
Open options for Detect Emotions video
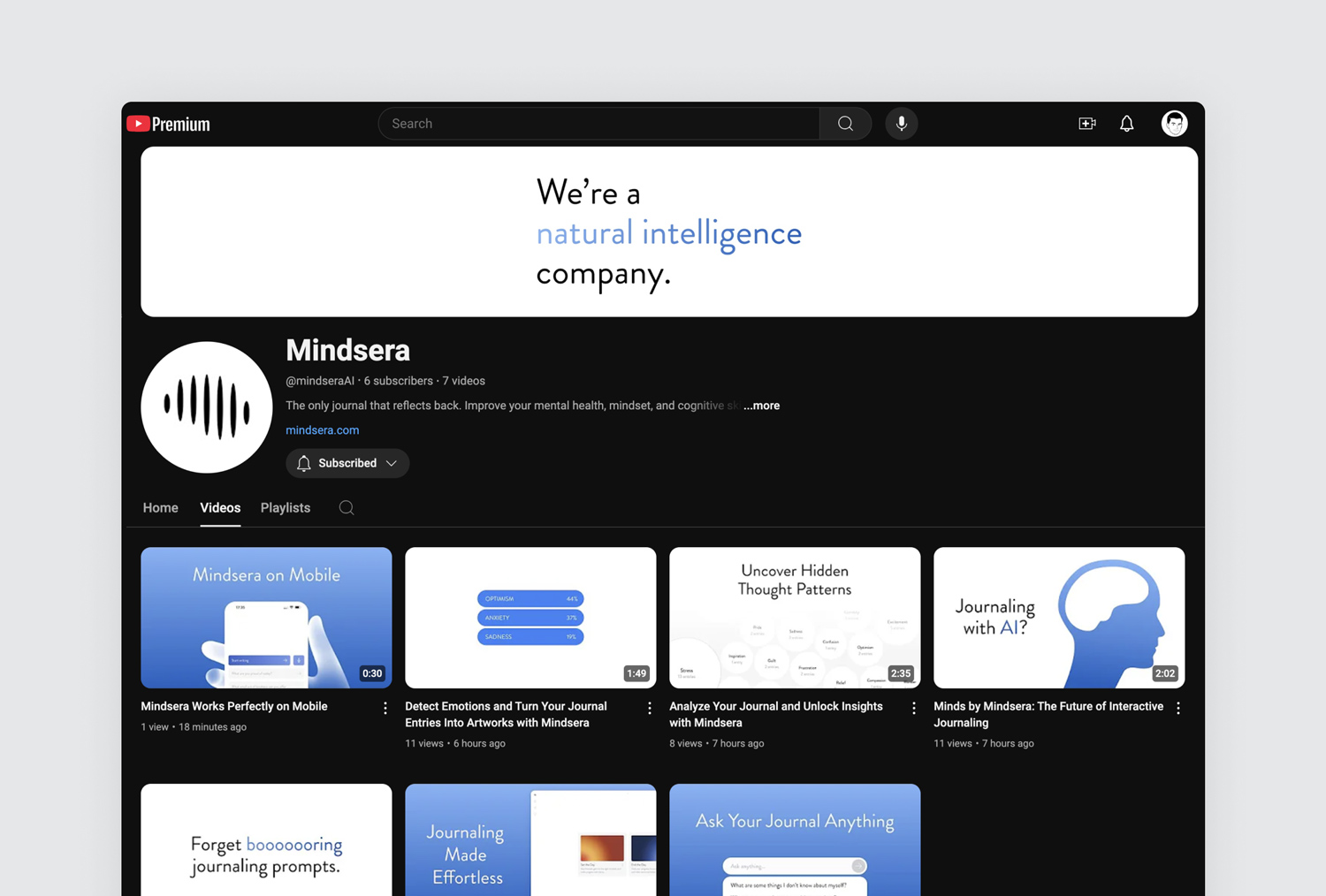coord(649,708)
